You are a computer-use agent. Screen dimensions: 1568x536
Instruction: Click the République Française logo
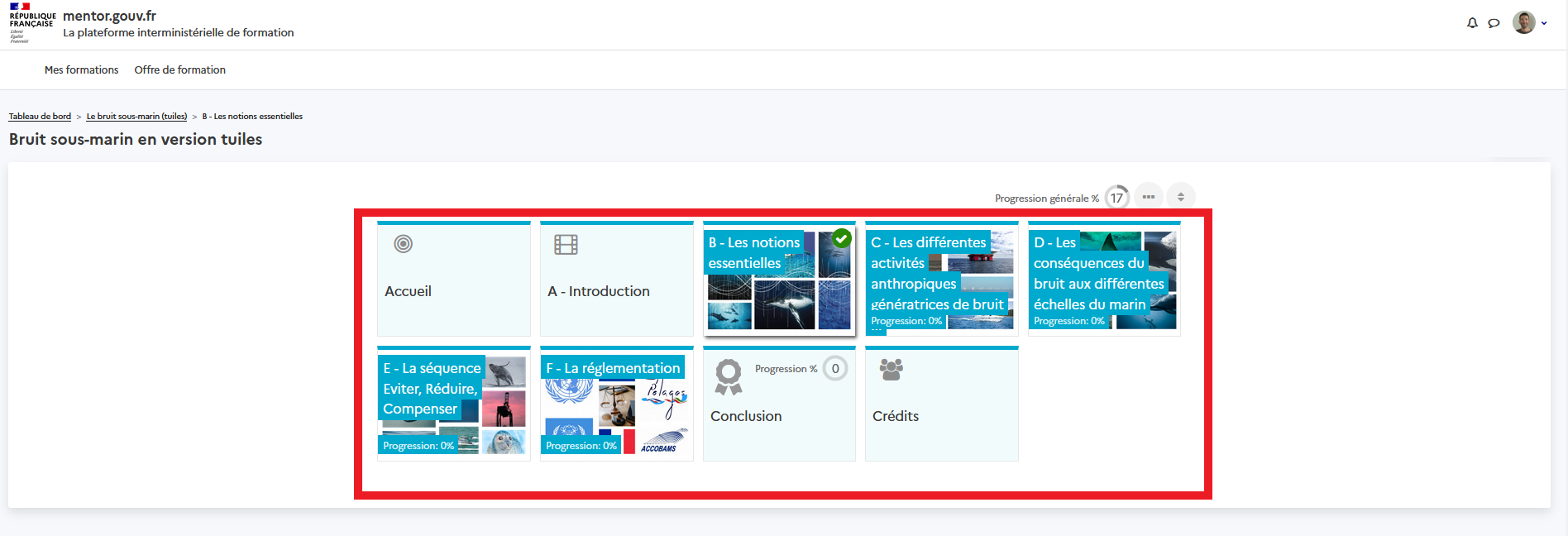[x=31, y=23]
